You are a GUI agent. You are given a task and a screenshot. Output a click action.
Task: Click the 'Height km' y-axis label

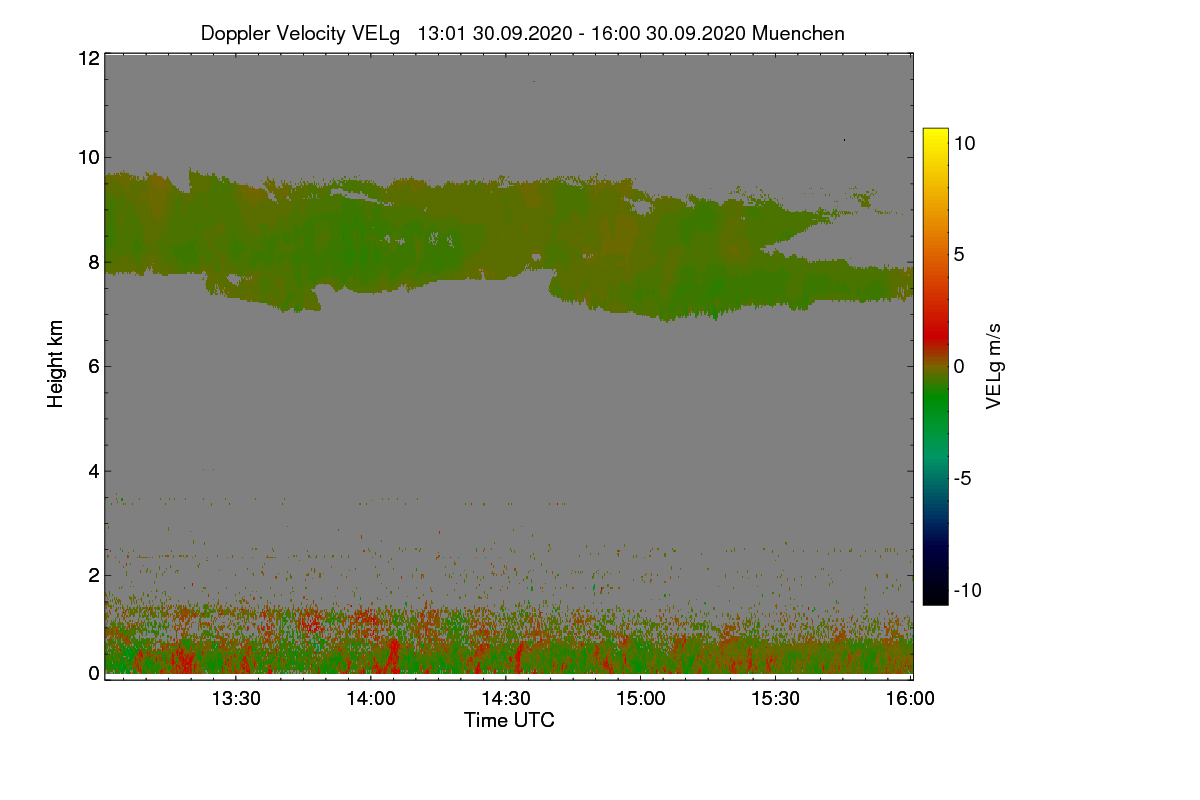tap(56, 364)
